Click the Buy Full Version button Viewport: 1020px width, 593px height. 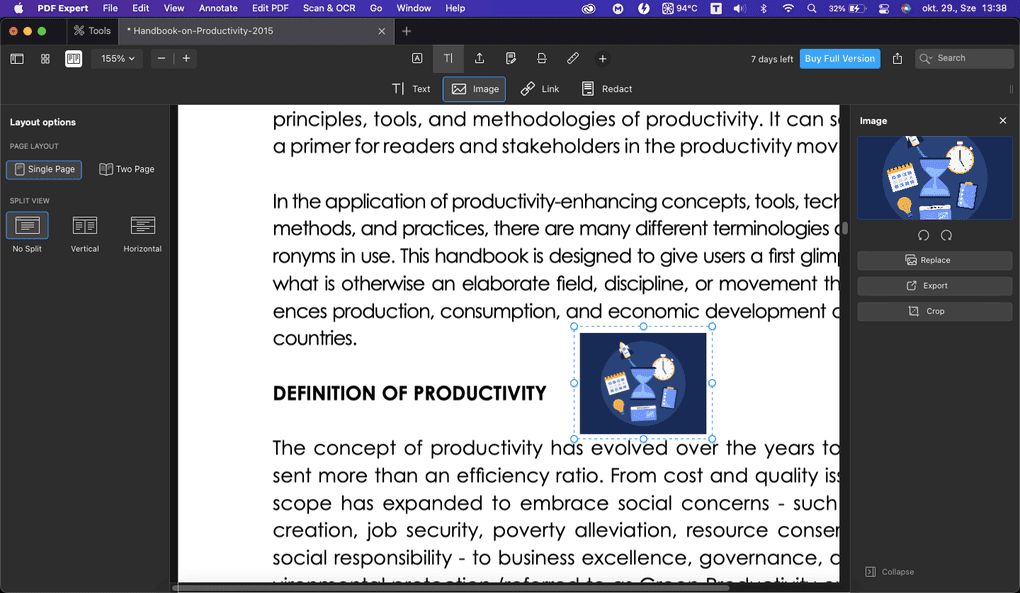[839, 58]
